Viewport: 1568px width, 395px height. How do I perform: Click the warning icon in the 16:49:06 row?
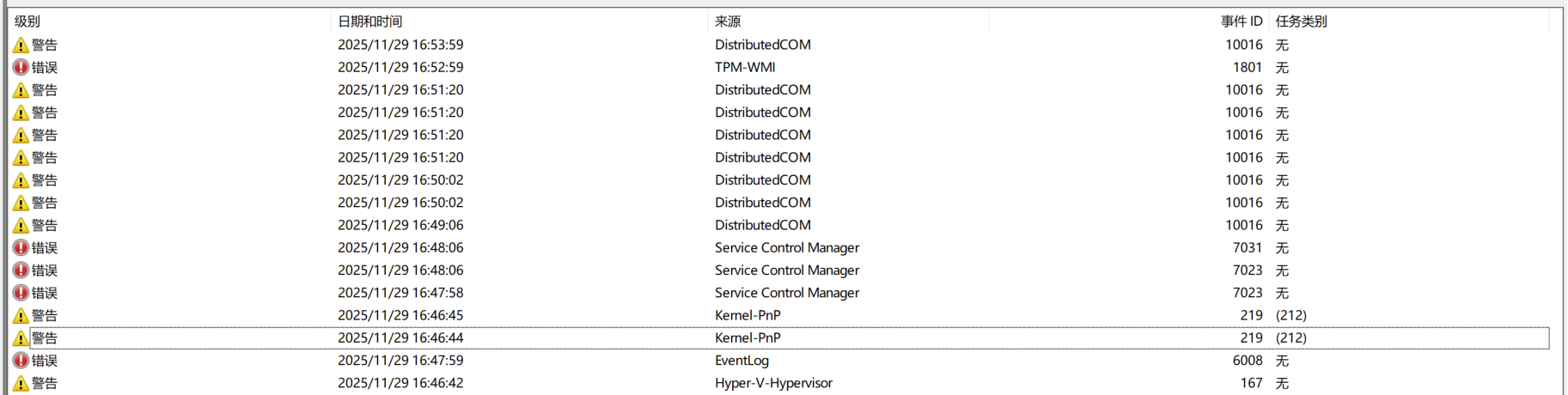(x=21, y=225)
